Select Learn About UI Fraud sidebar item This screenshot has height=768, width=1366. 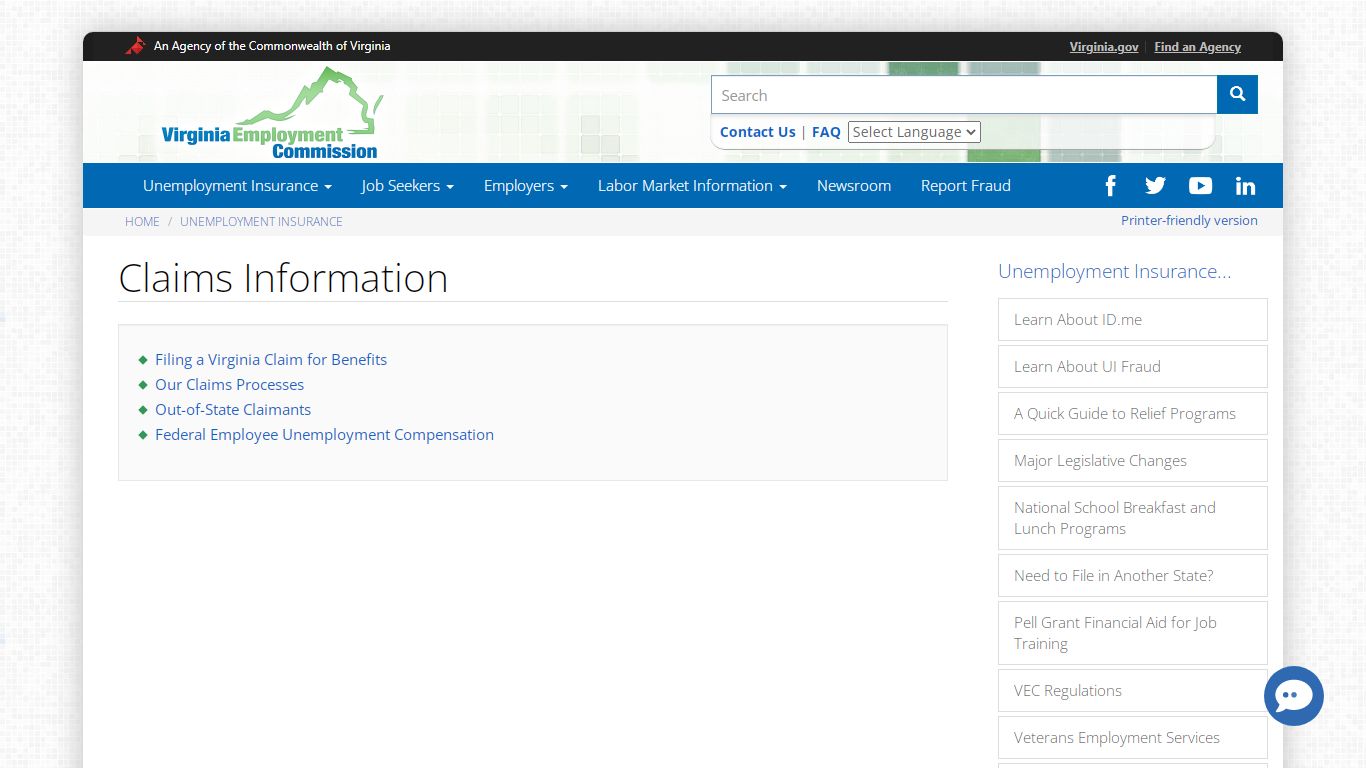coord(1133,367)
